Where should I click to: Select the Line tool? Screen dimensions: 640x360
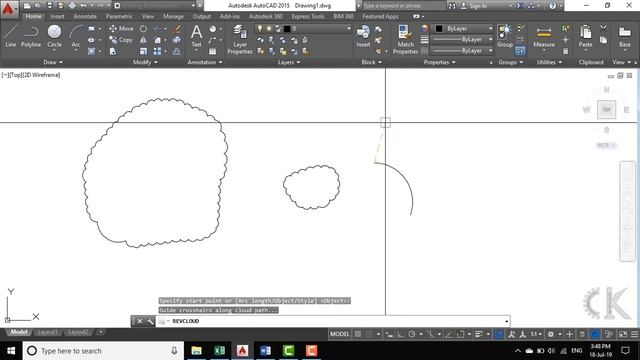pyautogui.click(x=10, y=36)
